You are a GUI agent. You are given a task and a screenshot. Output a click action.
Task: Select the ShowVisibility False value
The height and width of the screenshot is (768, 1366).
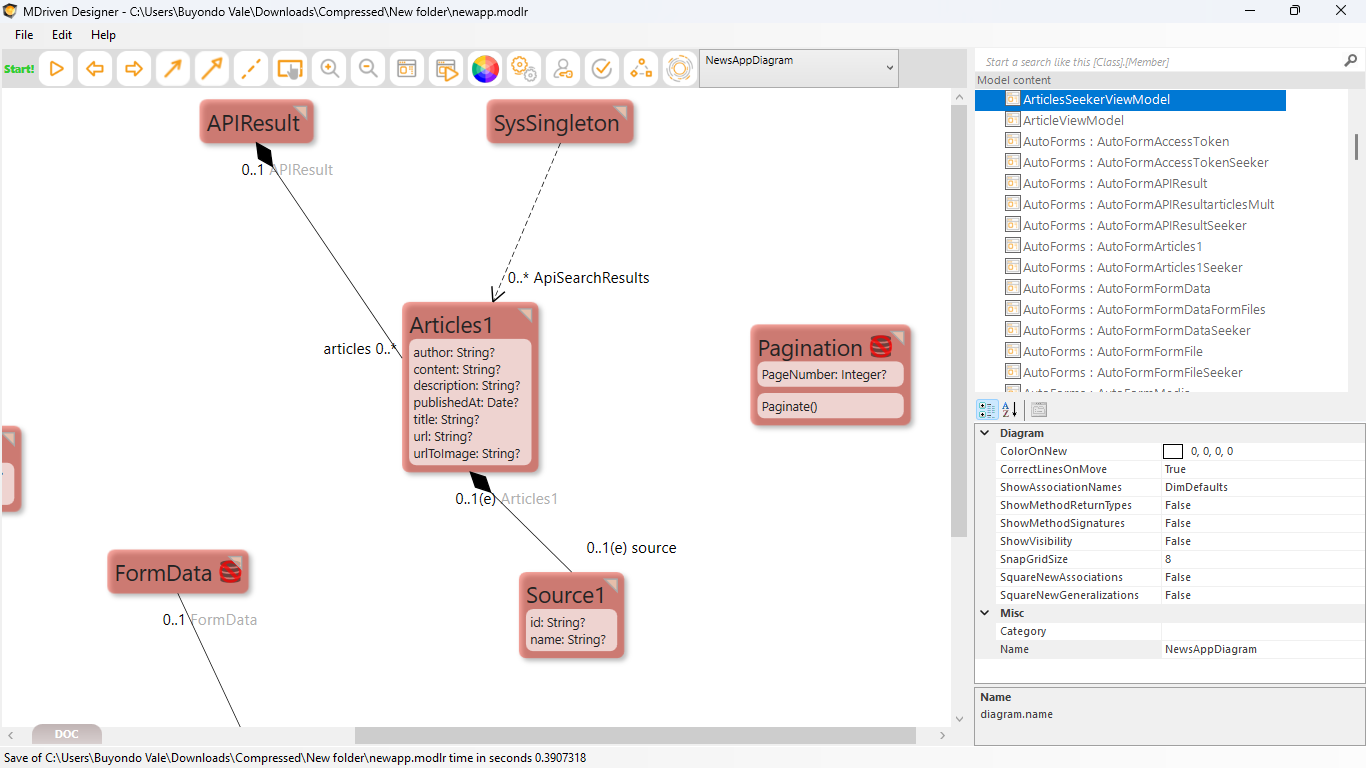click(x=1178, y=541)
